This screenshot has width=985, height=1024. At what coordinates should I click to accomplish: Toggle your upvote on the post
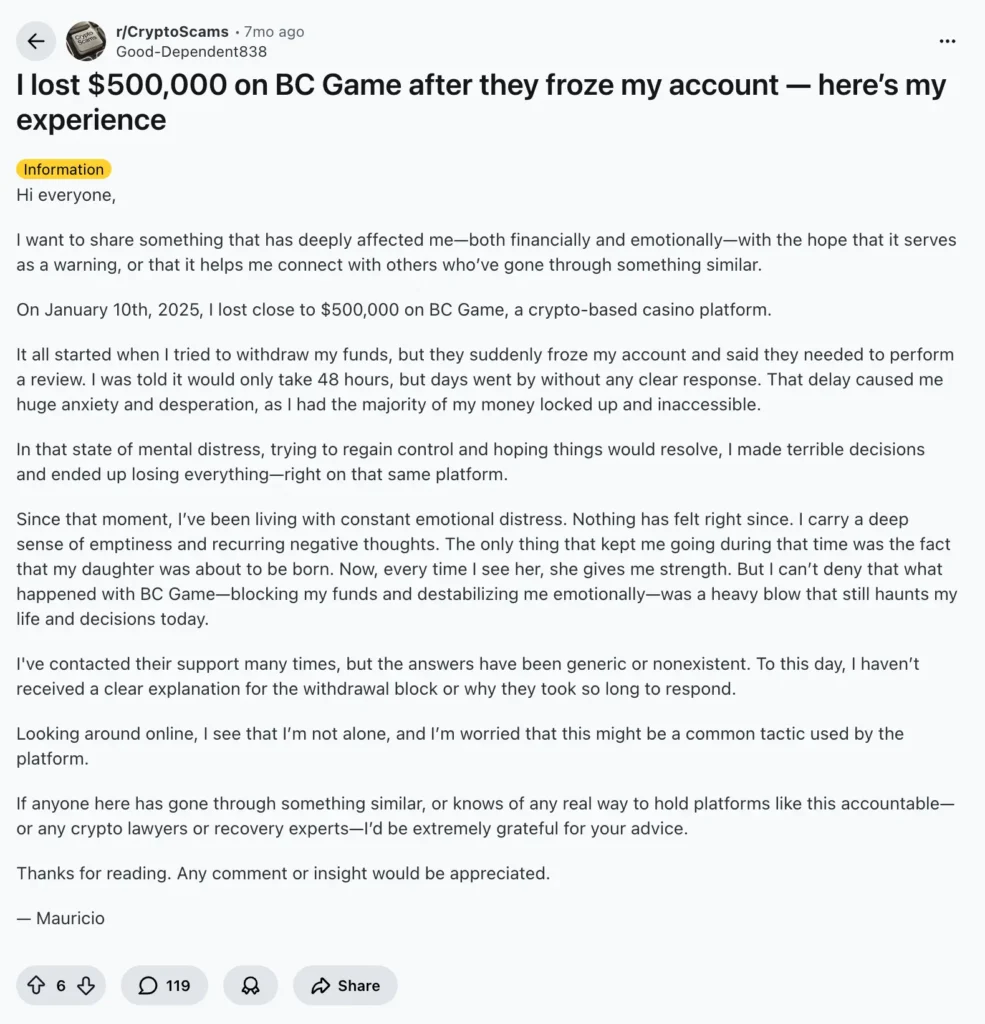click(36, 985)
